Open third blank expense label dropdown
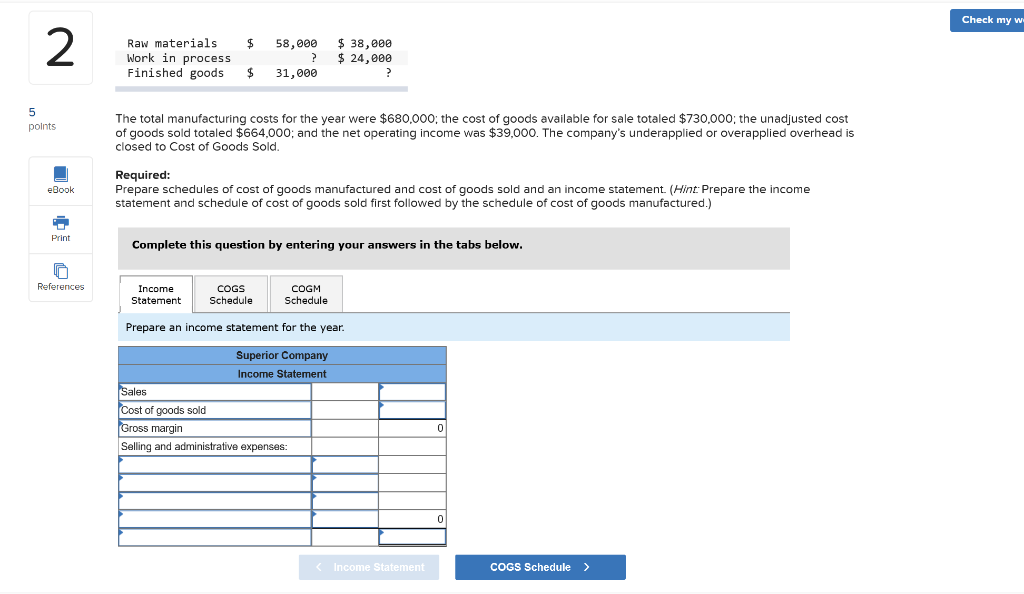Viewport: 1024px width, 594px height. [x=215, y=501]
